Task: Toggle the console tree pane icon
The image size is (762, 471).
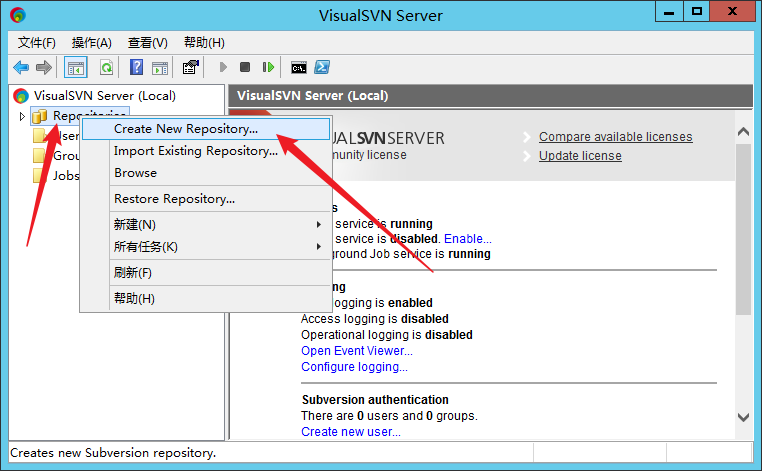Action: [x=76, y=68]
